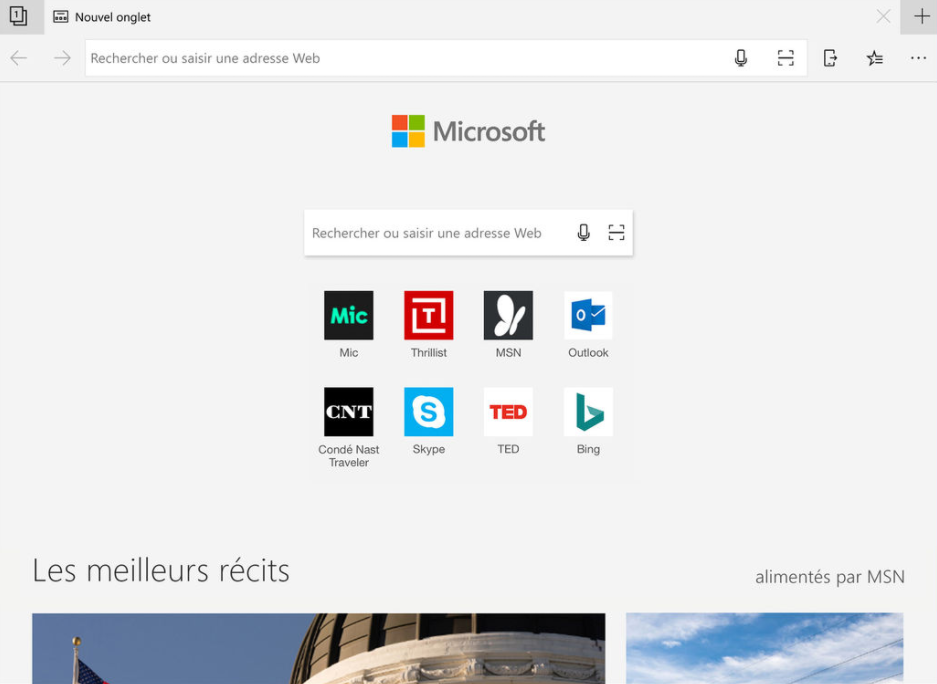This screenshot has width=937, height=684.
Task: Go forward with the right arrow
Action: [x=62, y=58]
